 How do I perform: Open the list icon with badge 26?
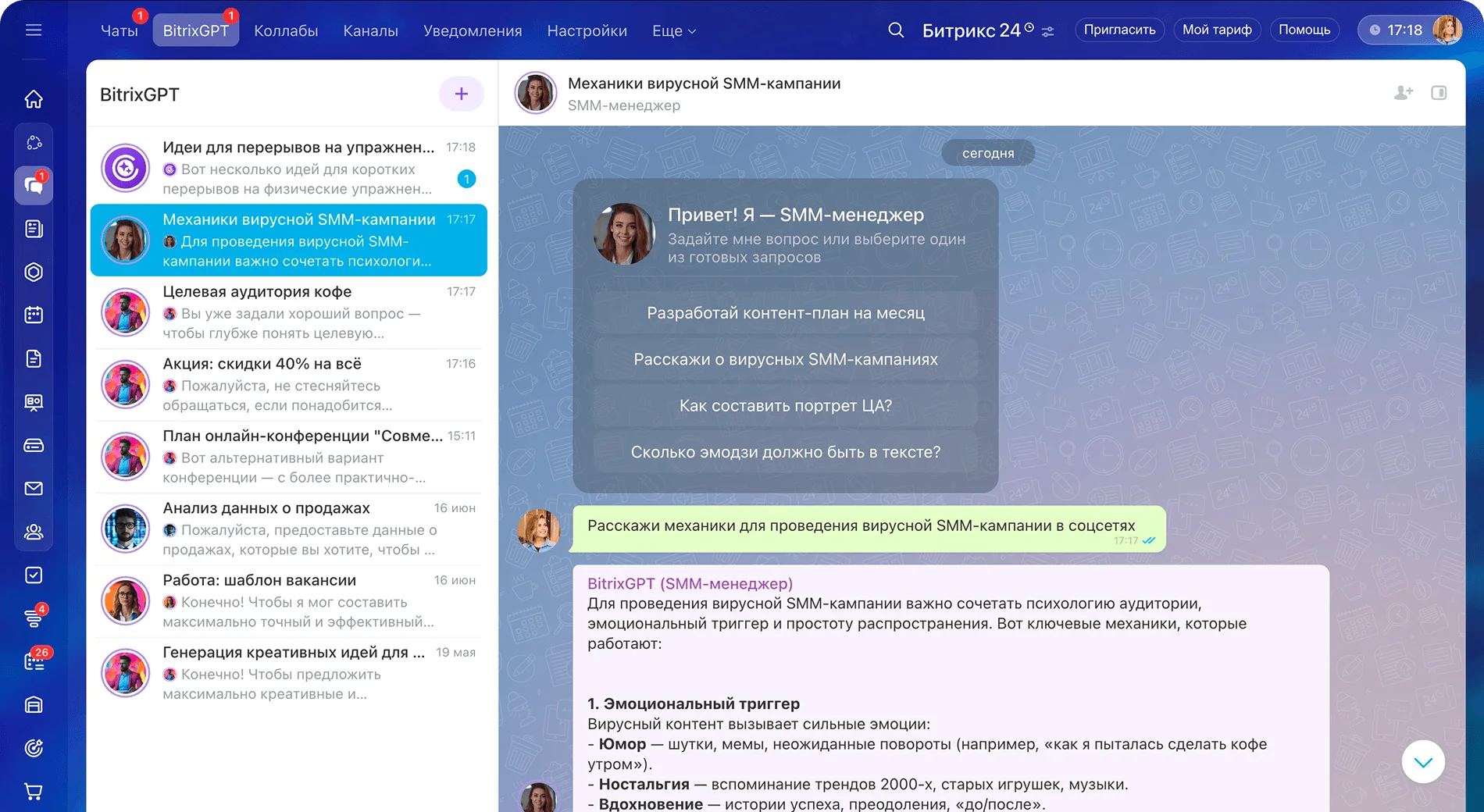(34, 662)
